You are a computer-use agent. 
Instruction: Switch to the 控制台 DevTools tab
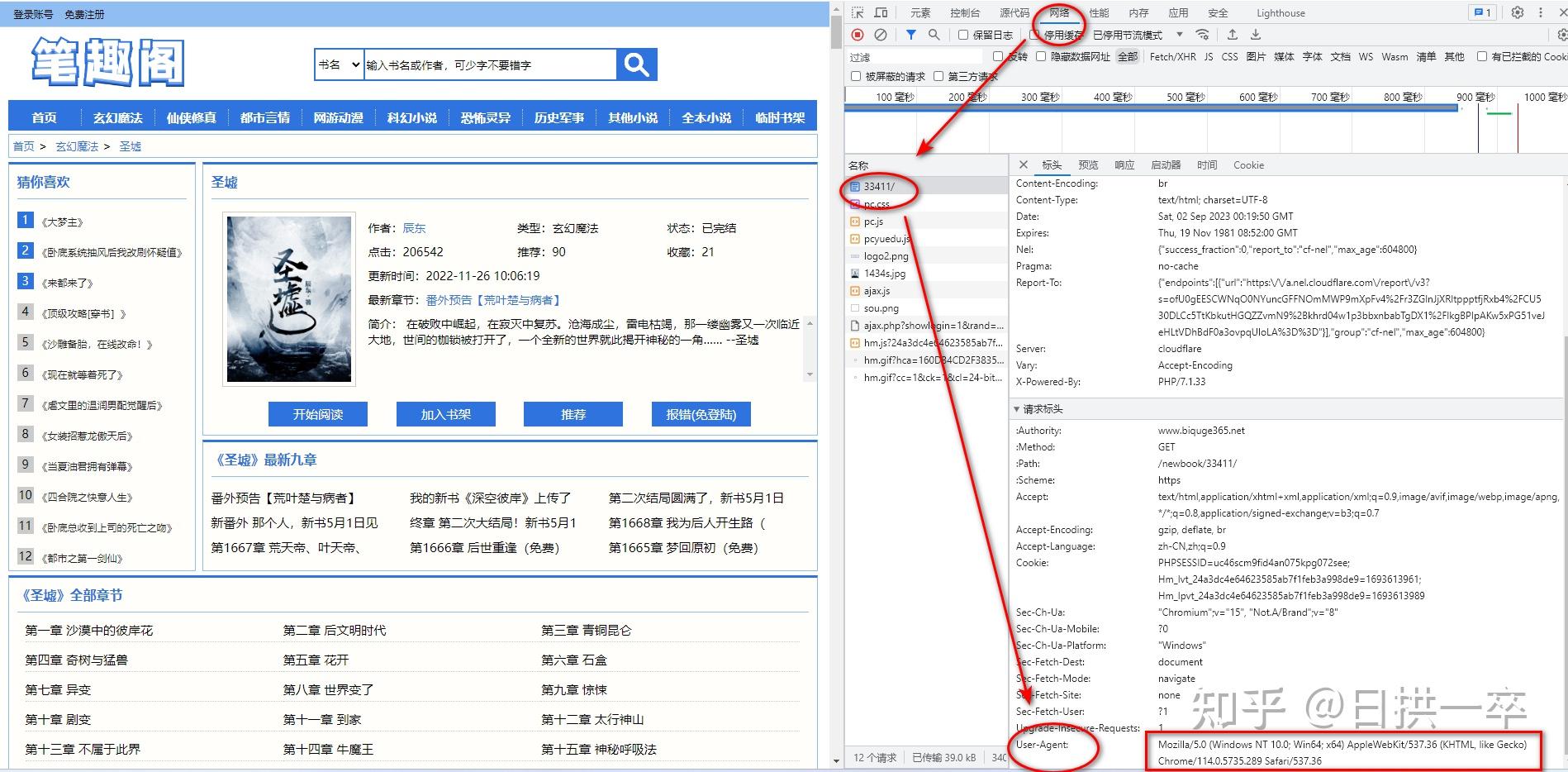coord(965,12)
